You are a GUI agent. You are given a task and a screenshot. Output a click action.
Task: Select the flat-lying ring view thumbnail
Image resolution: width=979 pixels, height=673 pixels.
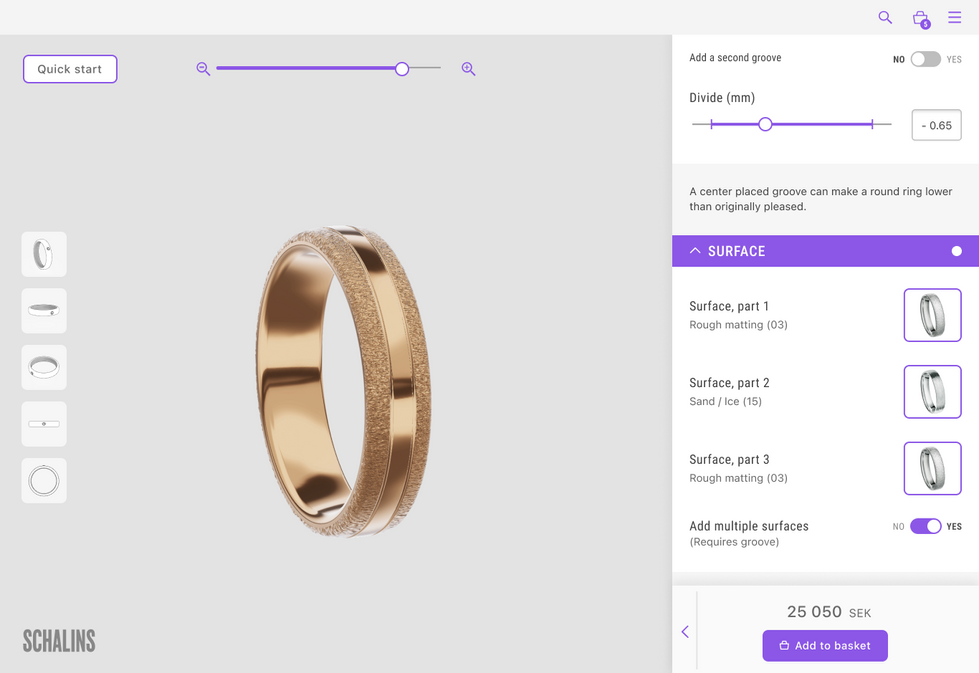coord(44,367)
